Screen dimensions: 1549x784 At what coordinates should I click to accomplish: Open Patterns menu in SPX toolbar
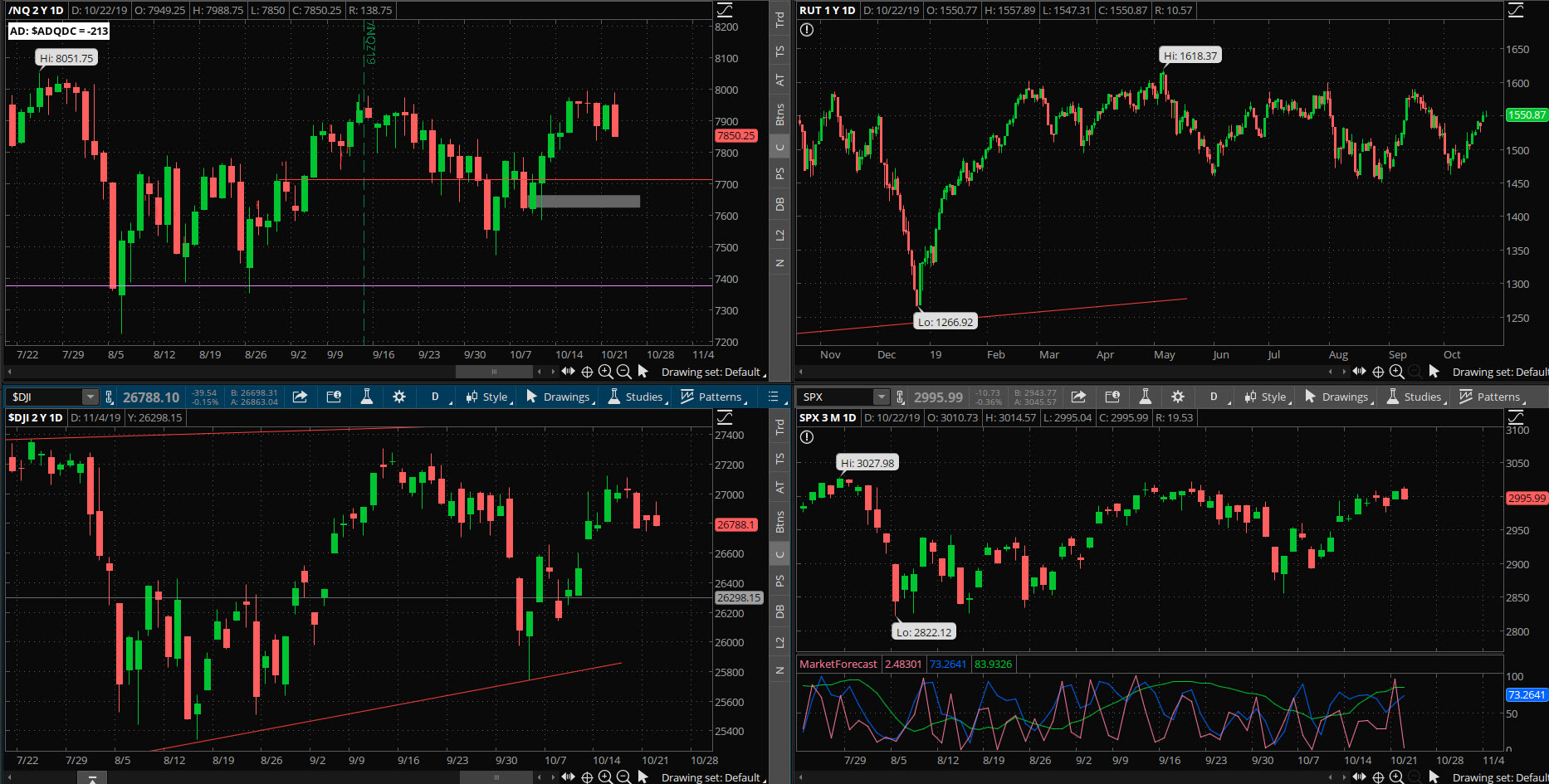tap(1491, 397)
